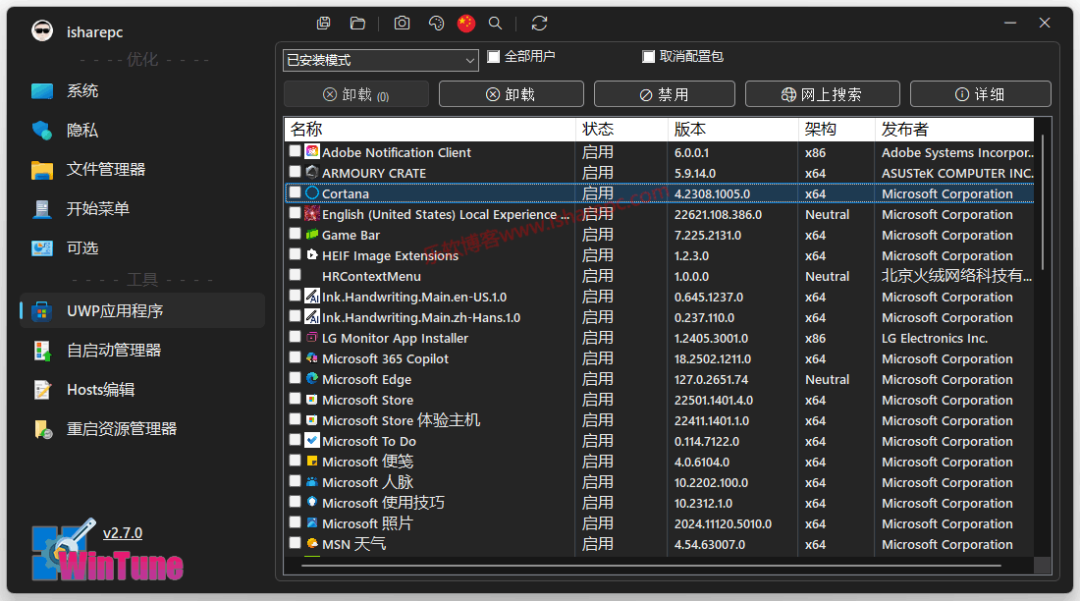The width and height of the screenshot is (1080, 601).
Task: Click the 网上搜索 online search button
Action: (822, 94)
